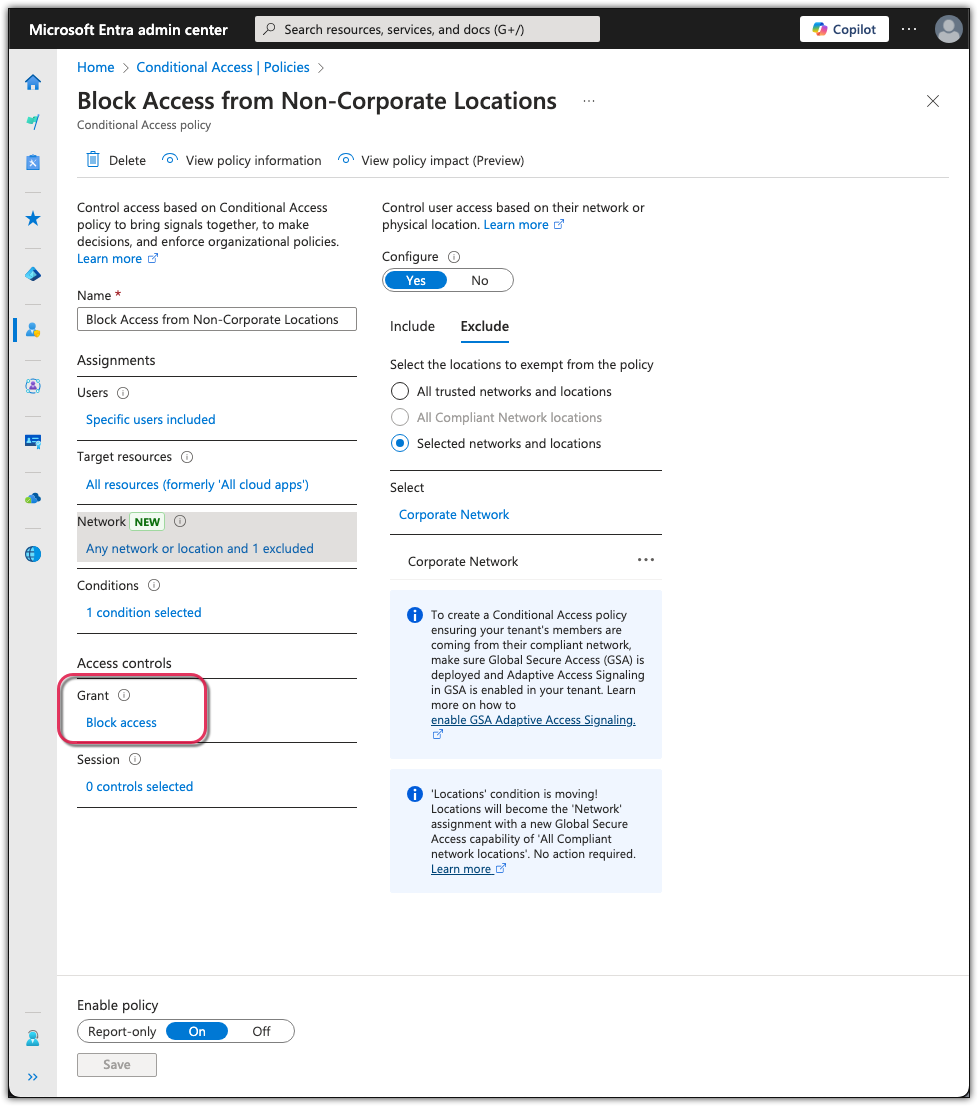Click the Delete trash icon
The image size is (978, 1106).
coord(92,159)
